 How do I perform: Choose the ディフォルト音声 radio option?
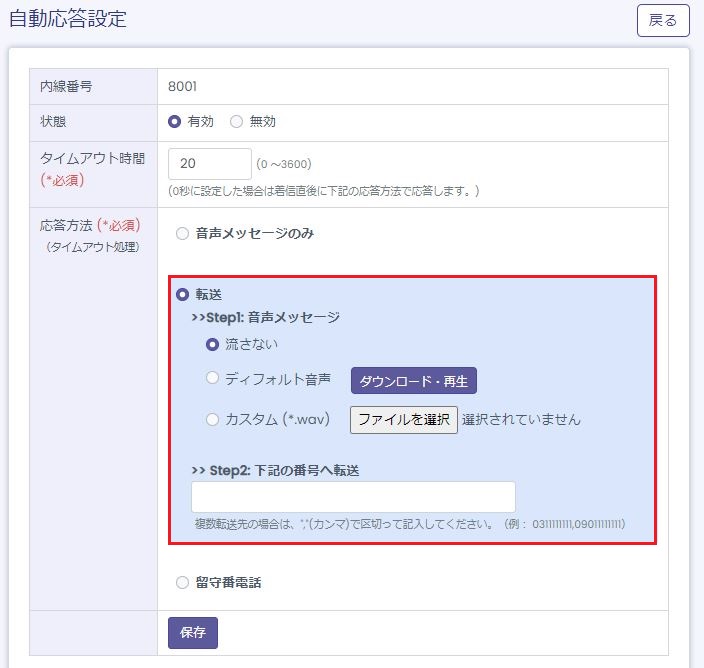(212, 379)
